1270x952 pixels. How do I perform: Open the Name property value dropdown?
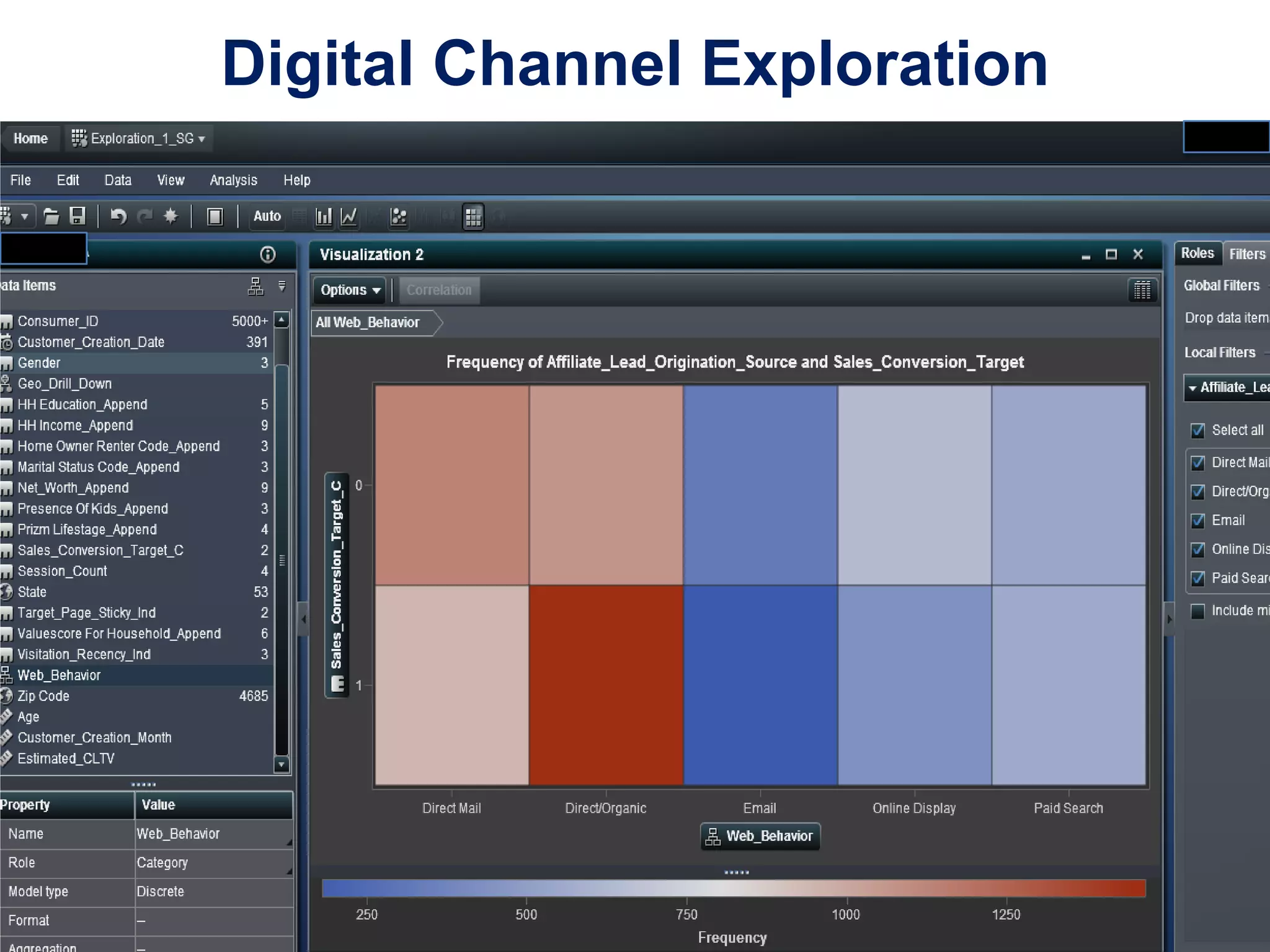(289, 842)
